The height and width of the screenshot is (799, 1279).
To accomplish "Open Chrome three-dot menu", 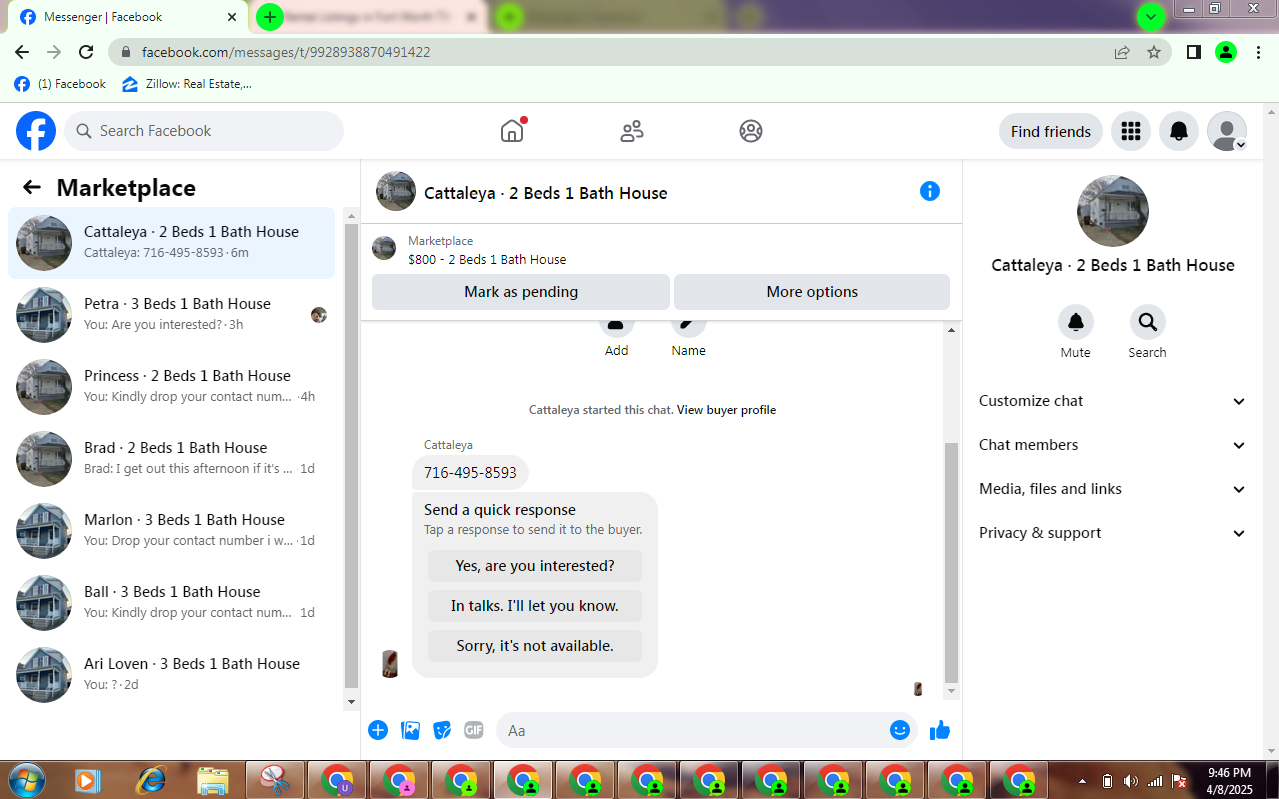I will point(1258,52).
